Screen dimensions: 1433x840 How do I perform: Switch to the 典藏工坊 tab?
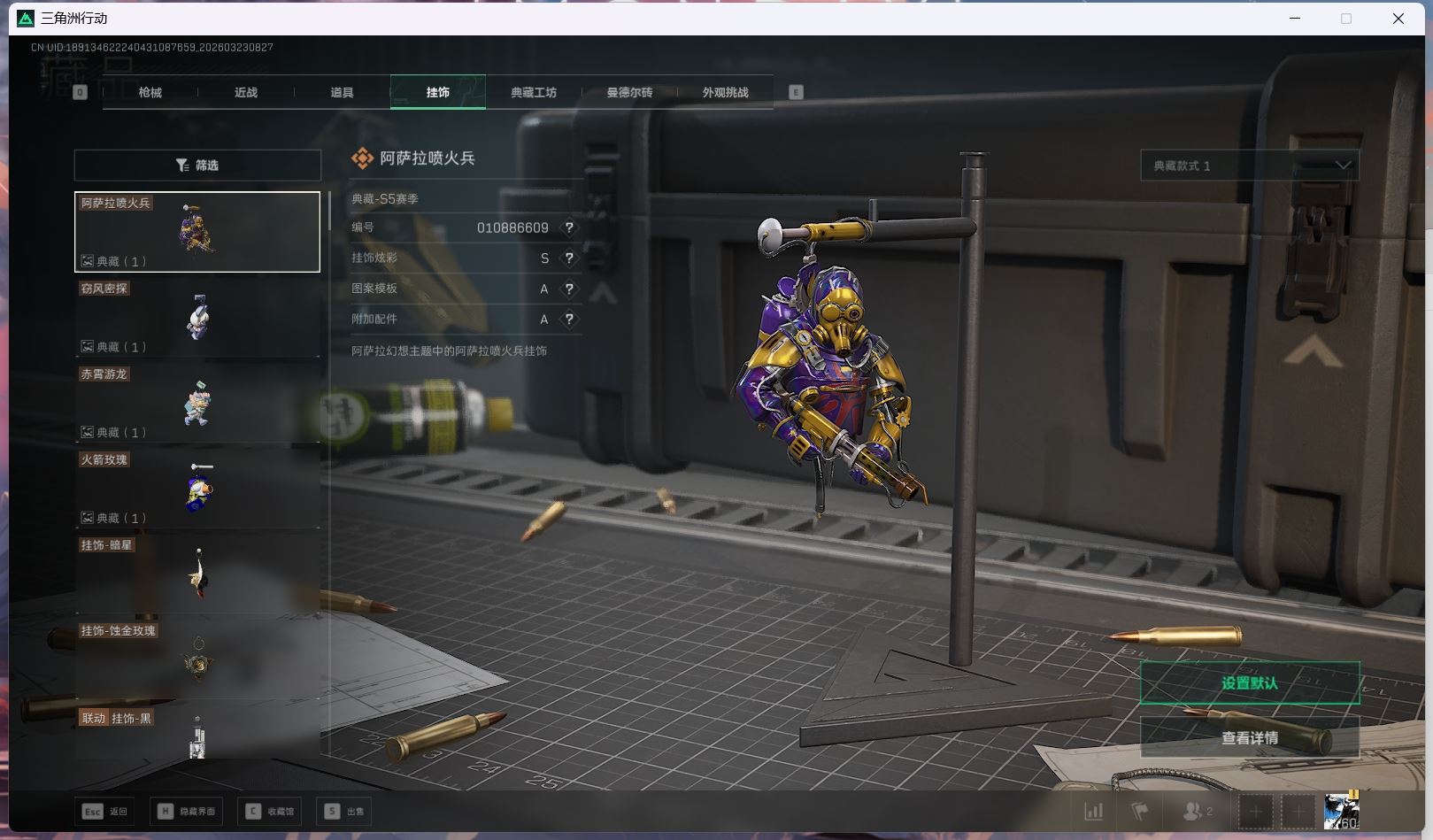(x=534, y=92)
